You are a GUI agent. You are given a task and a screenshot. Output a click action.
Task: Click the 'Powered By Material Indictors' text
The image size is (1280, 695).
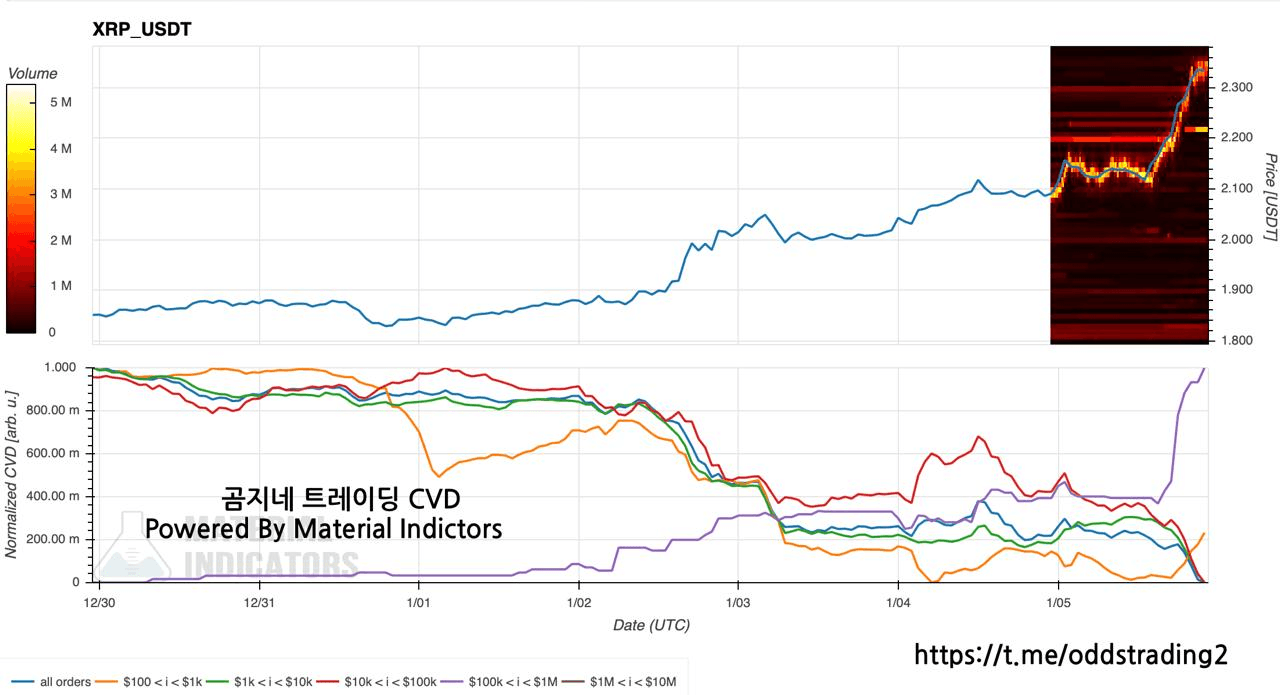(323, 528)
